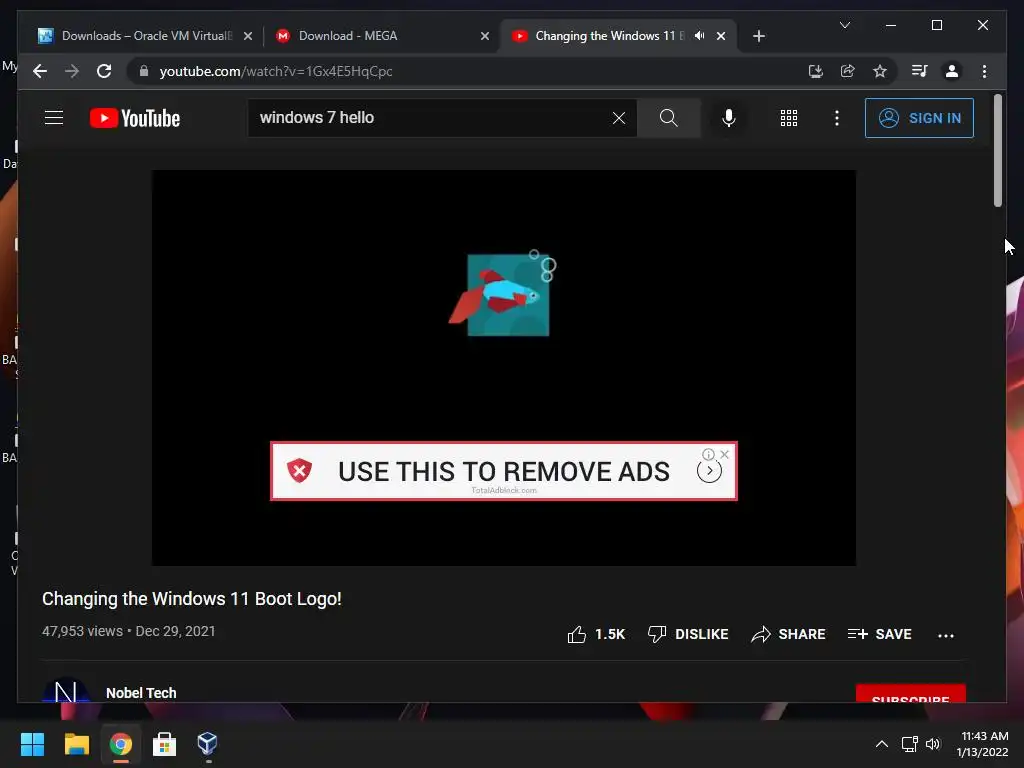1024x768 pixels.
Task: Open the ad info icon
Action: (x=708, y=455)
